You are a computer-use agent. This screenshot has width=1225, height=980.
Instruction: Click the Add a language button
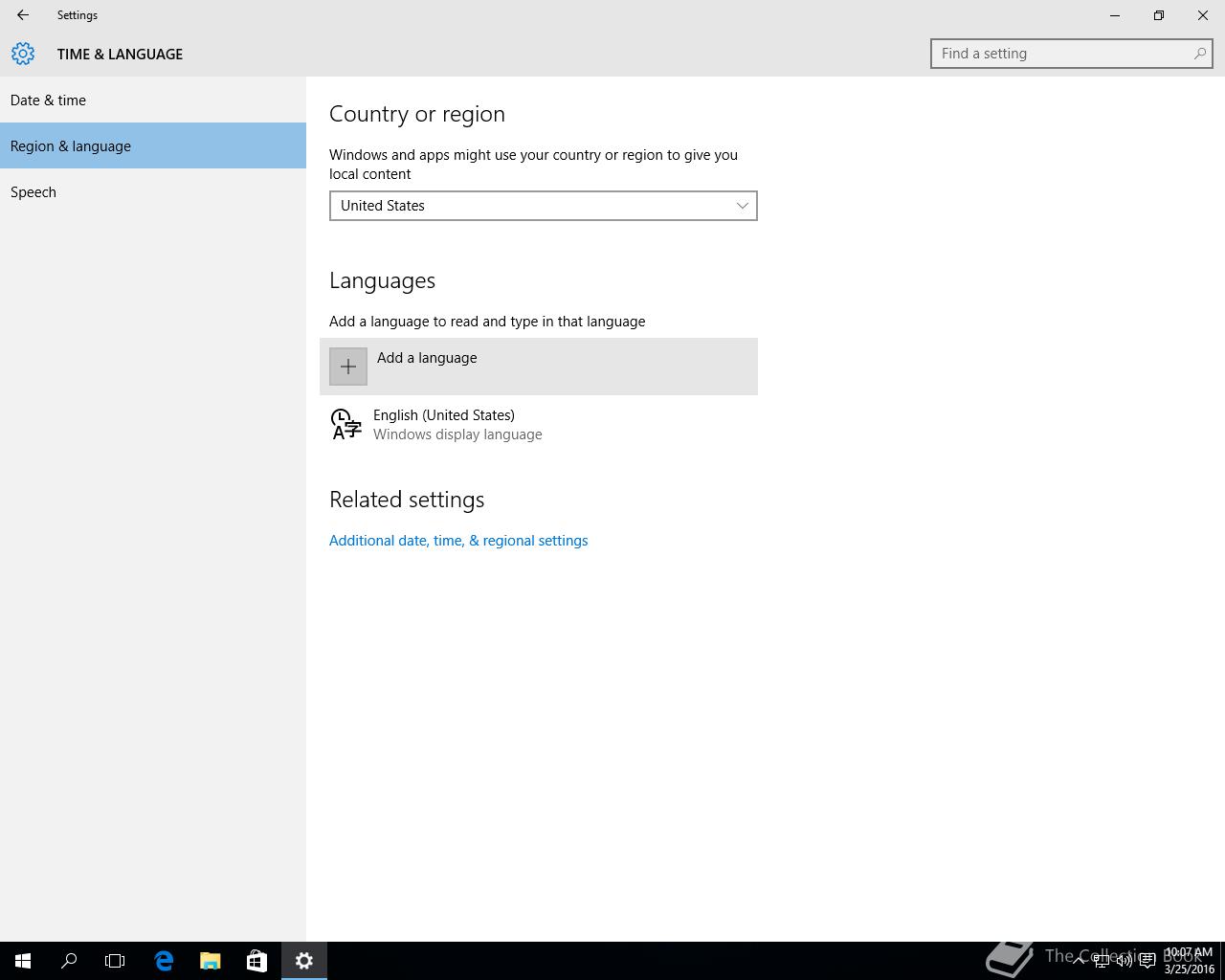[539, 367]
